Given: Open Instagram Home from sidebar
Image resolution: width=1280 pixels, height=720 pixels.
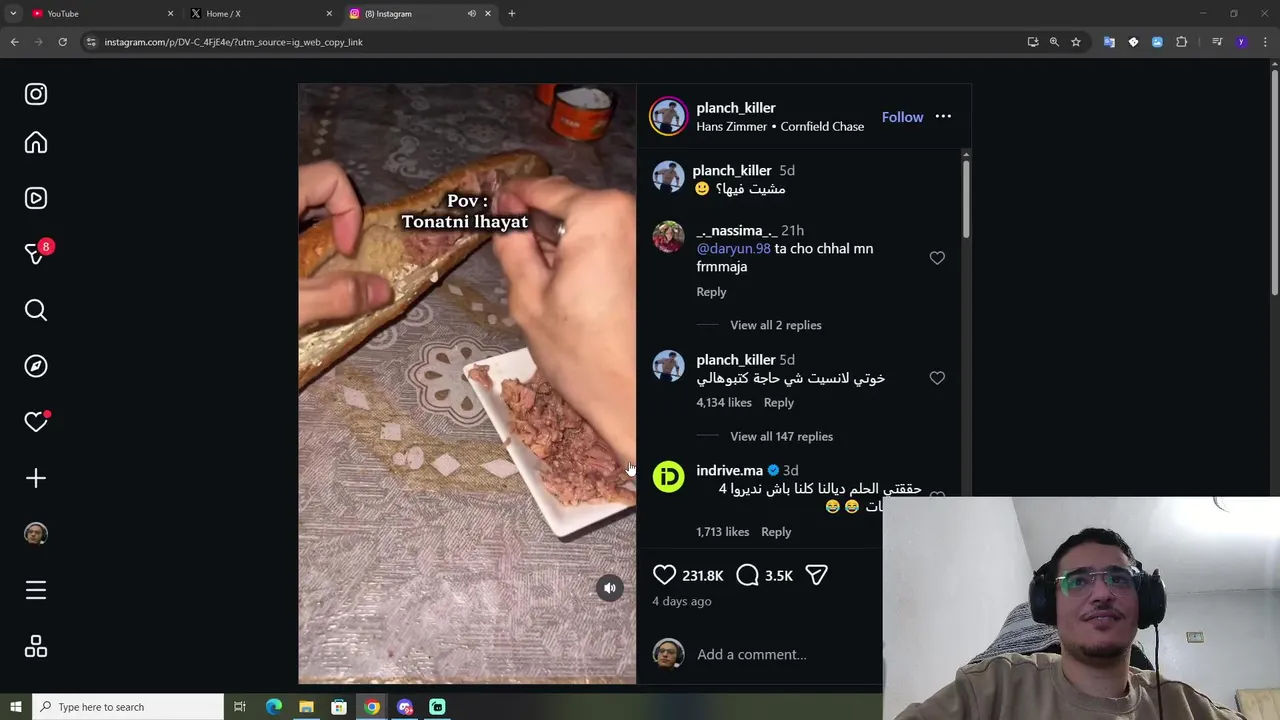Looking at the screenshot, I should pos(36,143).
